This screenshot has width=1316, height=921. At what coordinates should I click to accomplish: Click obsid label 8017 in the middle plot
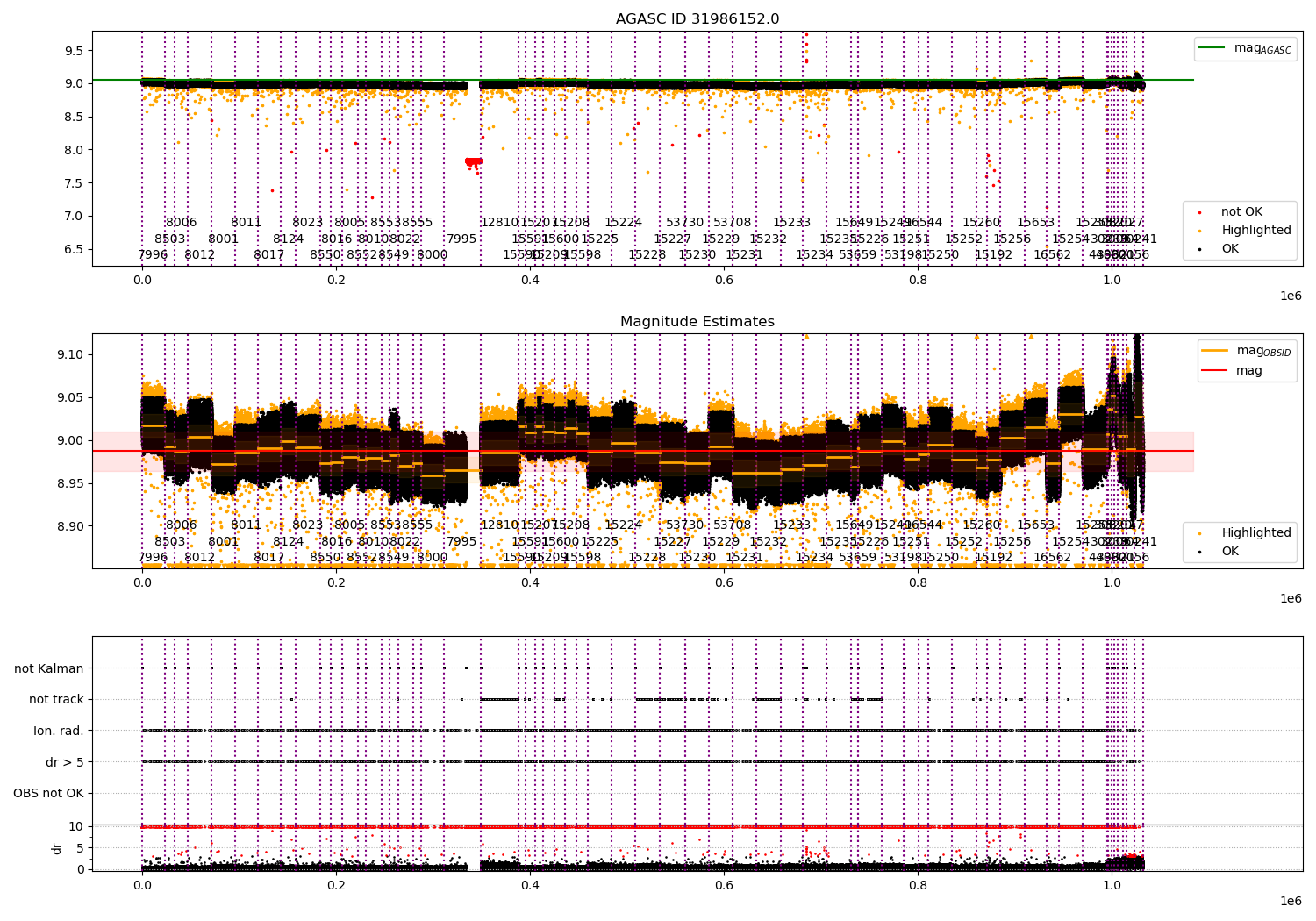(x=269, y=557)
